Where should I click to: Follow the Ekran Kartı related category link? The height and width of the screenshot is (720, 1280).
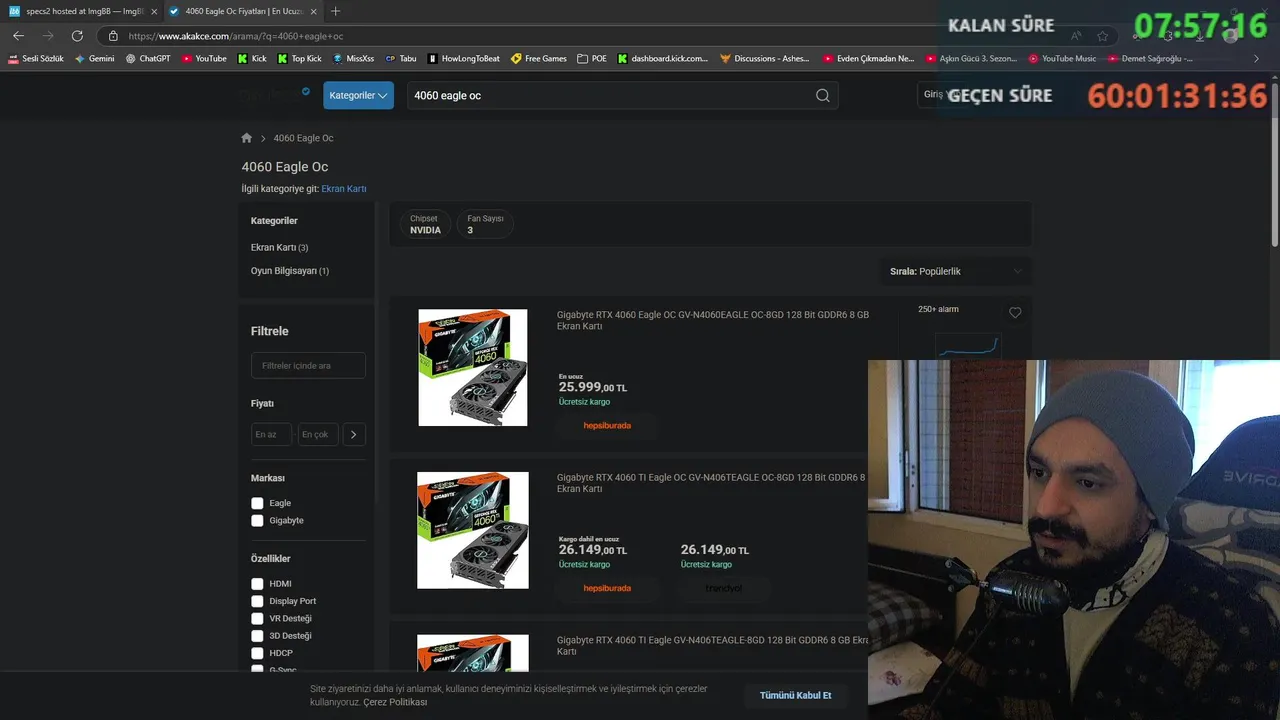(344, 188)
